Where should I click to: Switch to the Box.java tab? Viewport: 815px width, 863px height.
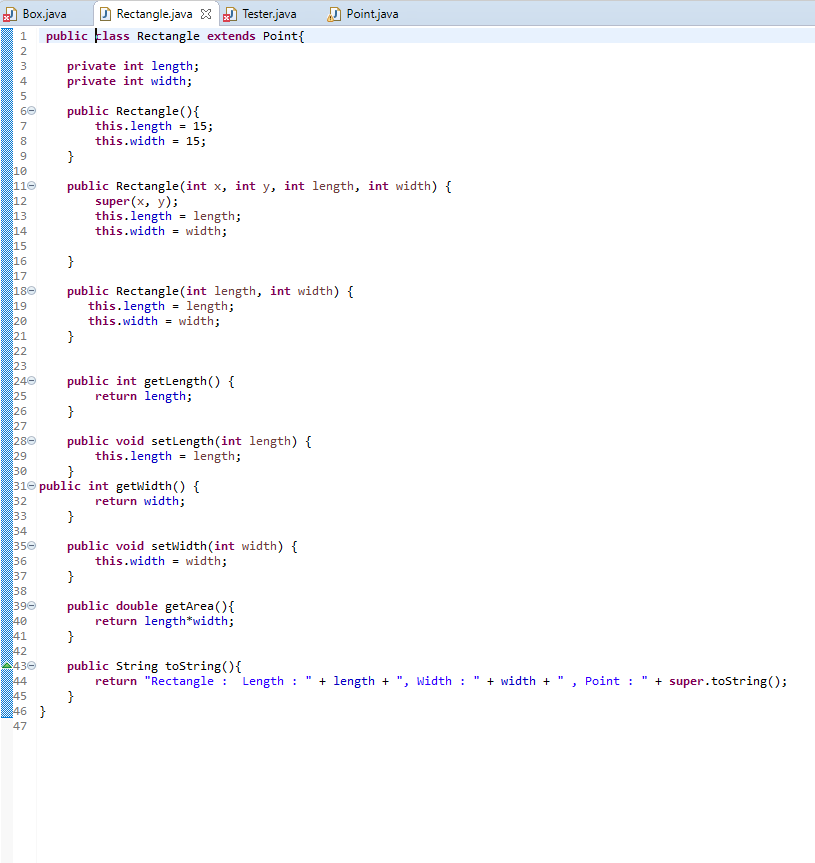pyautogui.click(x=45, y=14)
